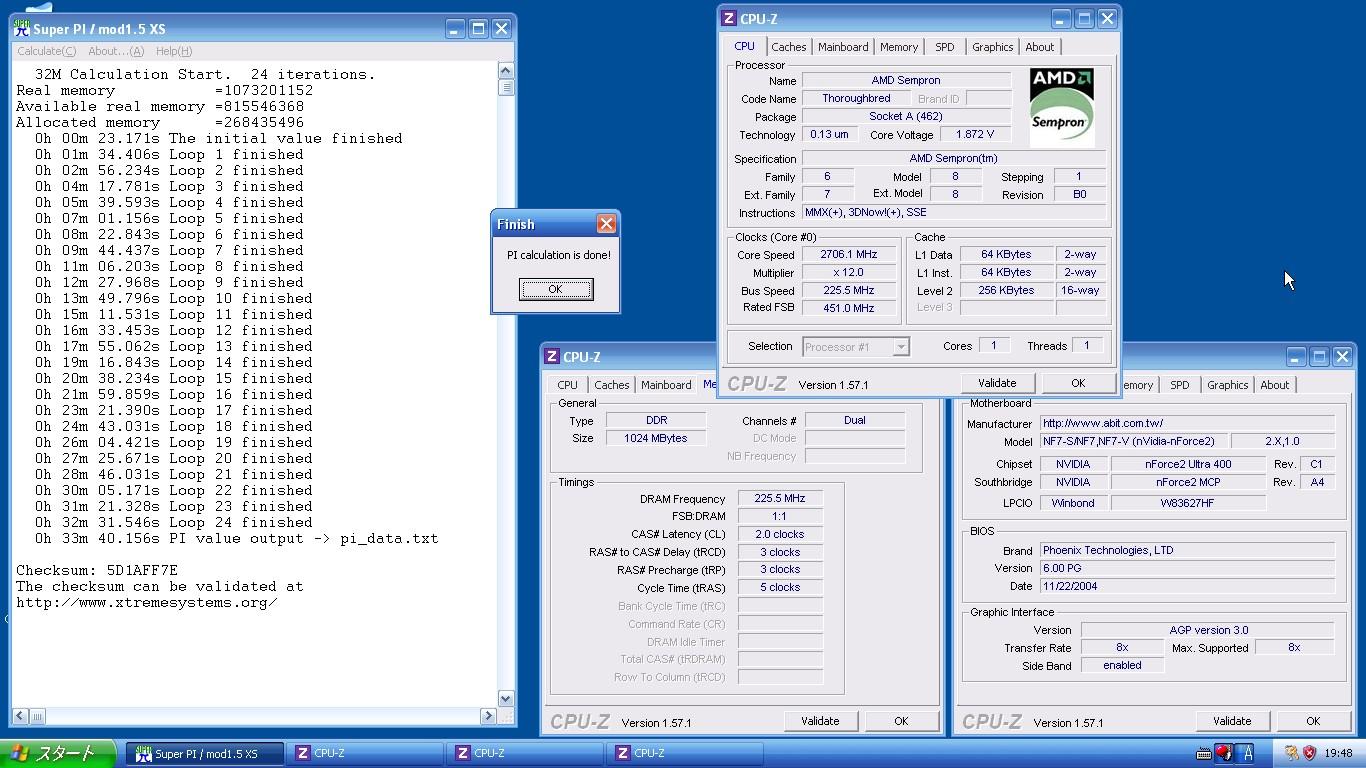Open the About menu in Super PI
The height and width of the screenshot is (768, 1366).
[x=116, y=51]
